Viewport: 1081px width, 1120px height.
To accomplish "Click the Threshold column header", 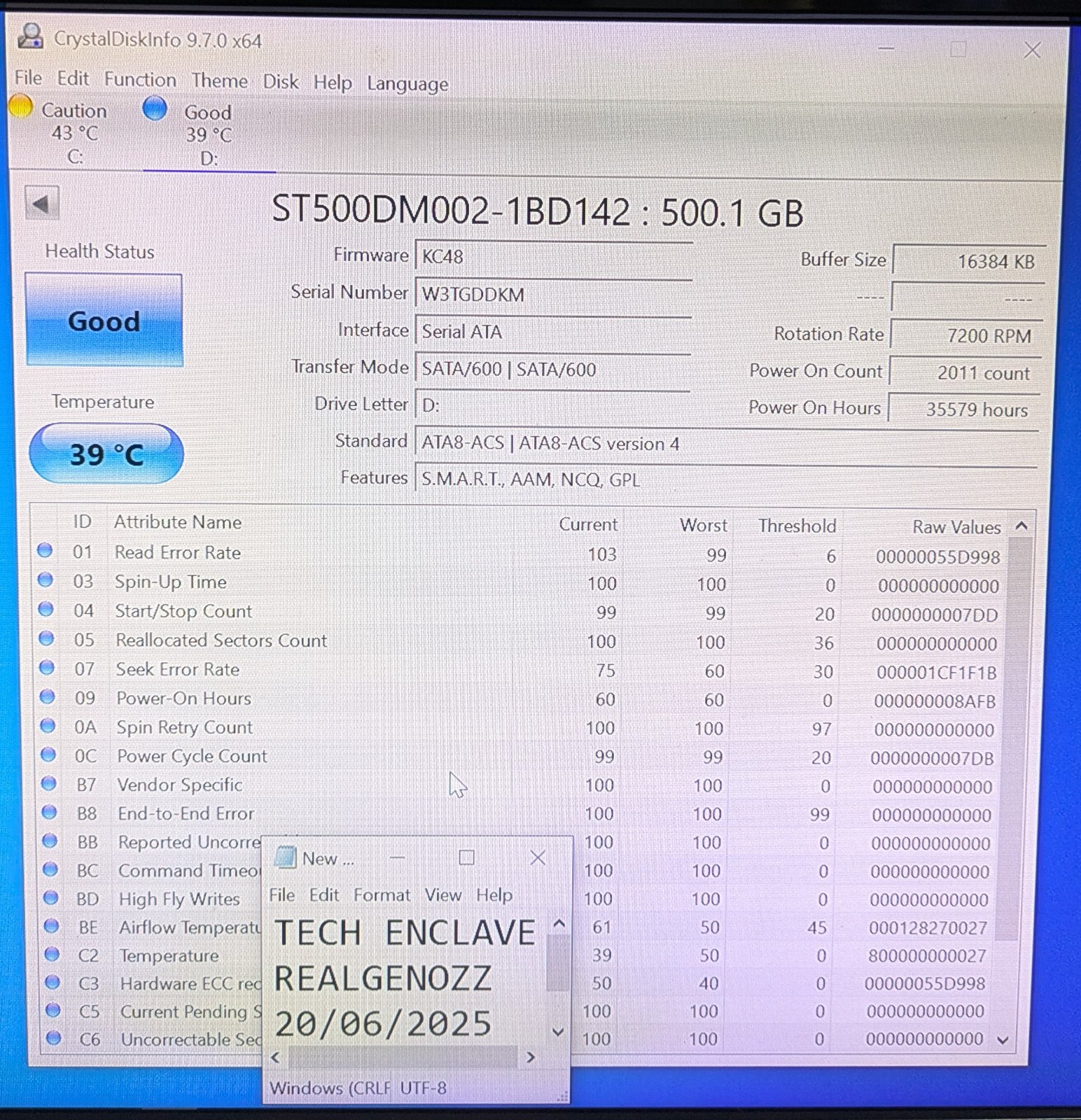I will point(797,526).
